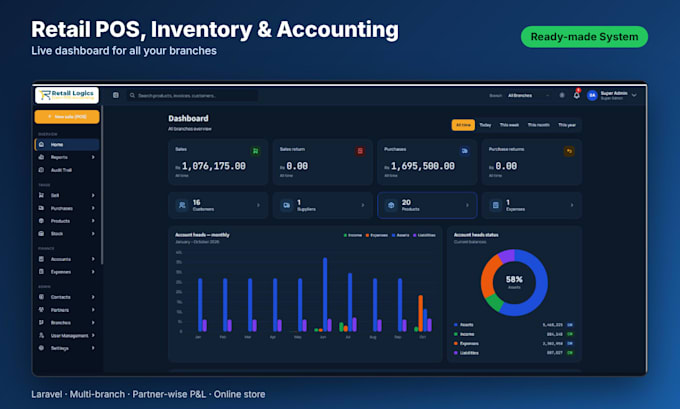Click the Partners icon in sidebar
The height and width of the screenshot is (409, 680).
point(42,310)
